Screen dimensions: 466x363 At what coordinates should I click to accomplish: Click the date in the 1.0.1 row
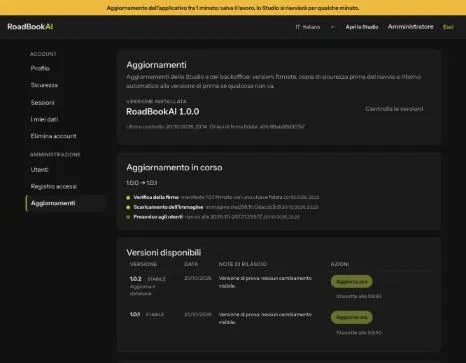(197, 314)
